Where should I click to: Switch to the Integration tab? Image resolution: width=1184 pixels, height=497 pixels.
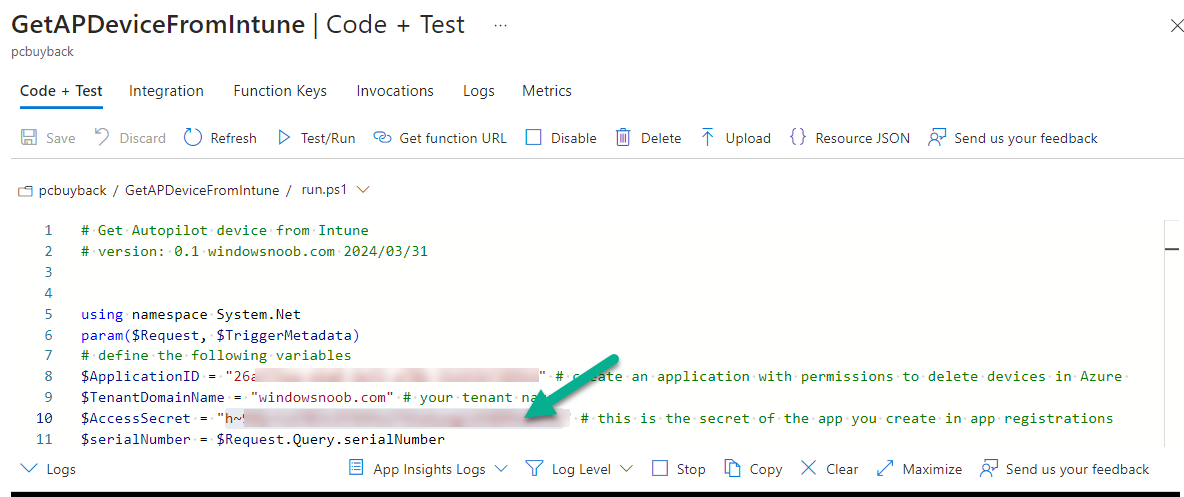click(166, 91)
